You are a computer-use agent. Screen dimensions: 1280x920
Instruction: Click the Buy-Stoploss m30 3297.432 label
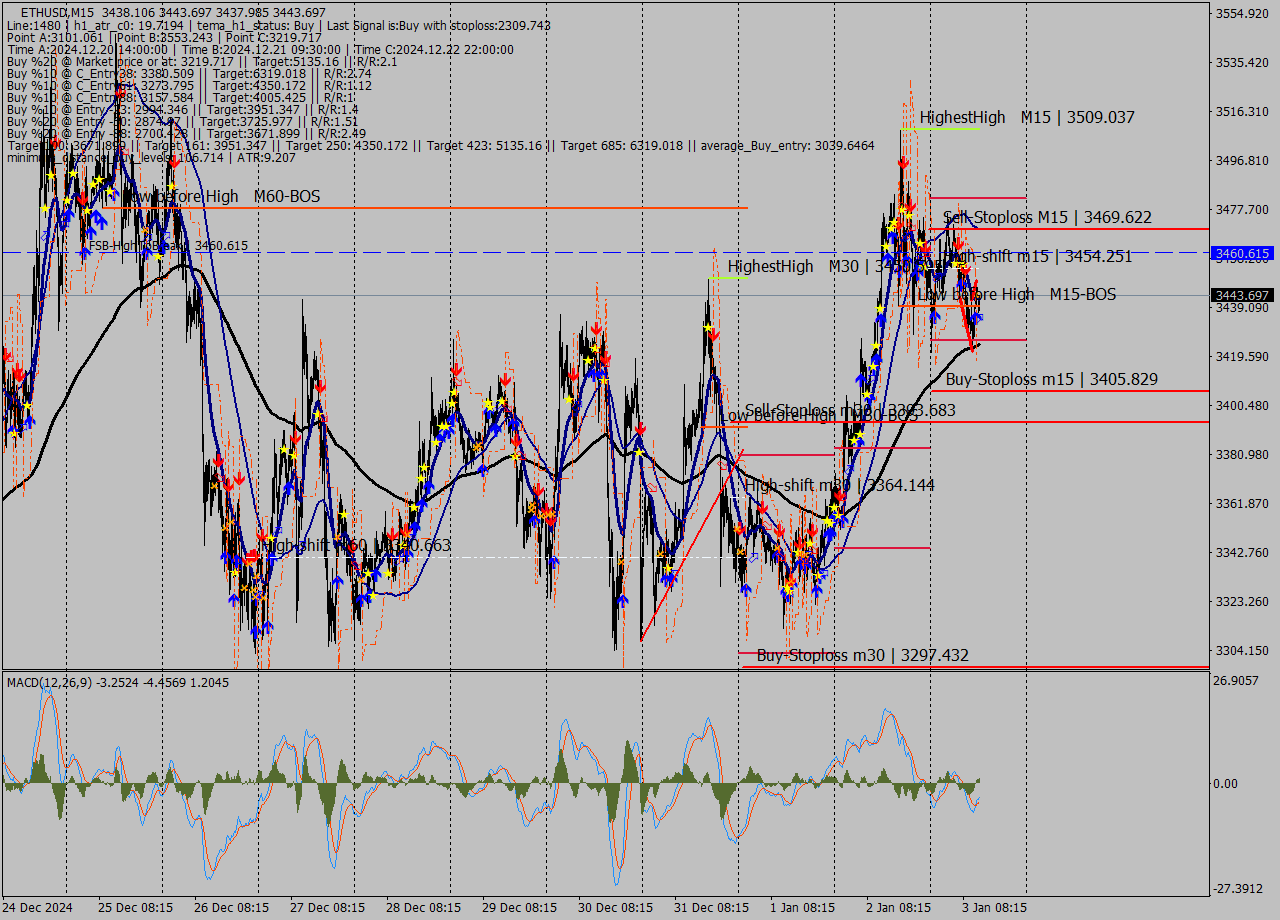click(x=862, y=656)
